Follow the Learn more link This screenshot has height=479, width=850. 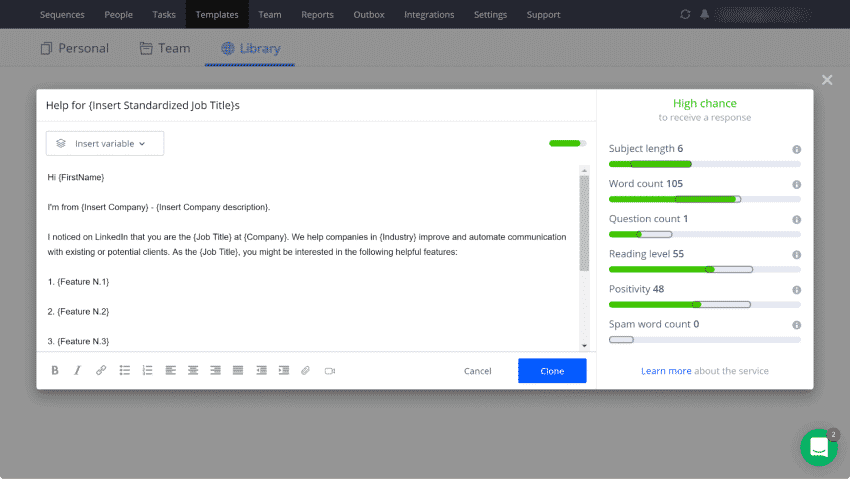click(666, 371)
